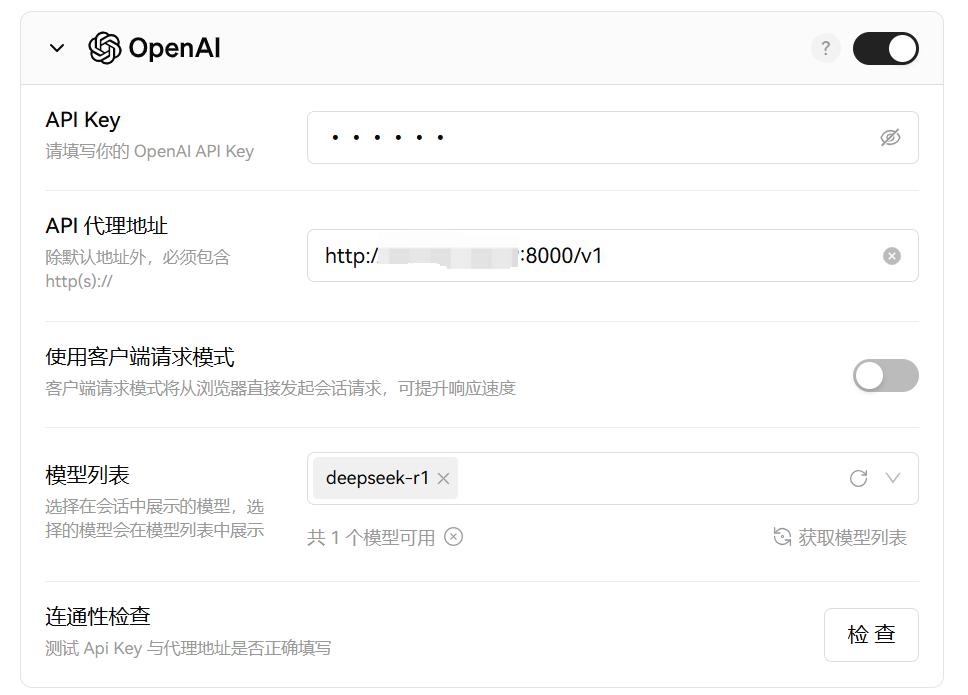Enable 使用客户端请求模式 switch
968x695 pixels.
click(885, 376)
